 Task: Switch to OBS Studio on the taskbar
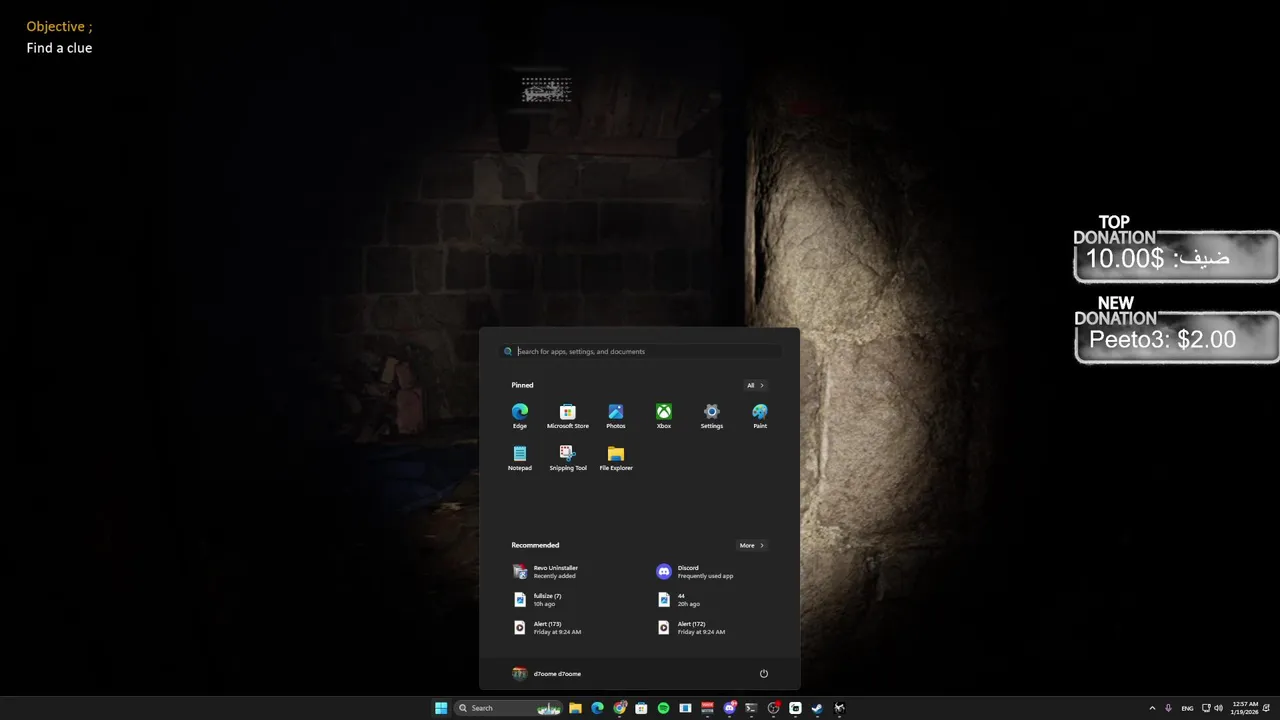(x=773, y=708)
